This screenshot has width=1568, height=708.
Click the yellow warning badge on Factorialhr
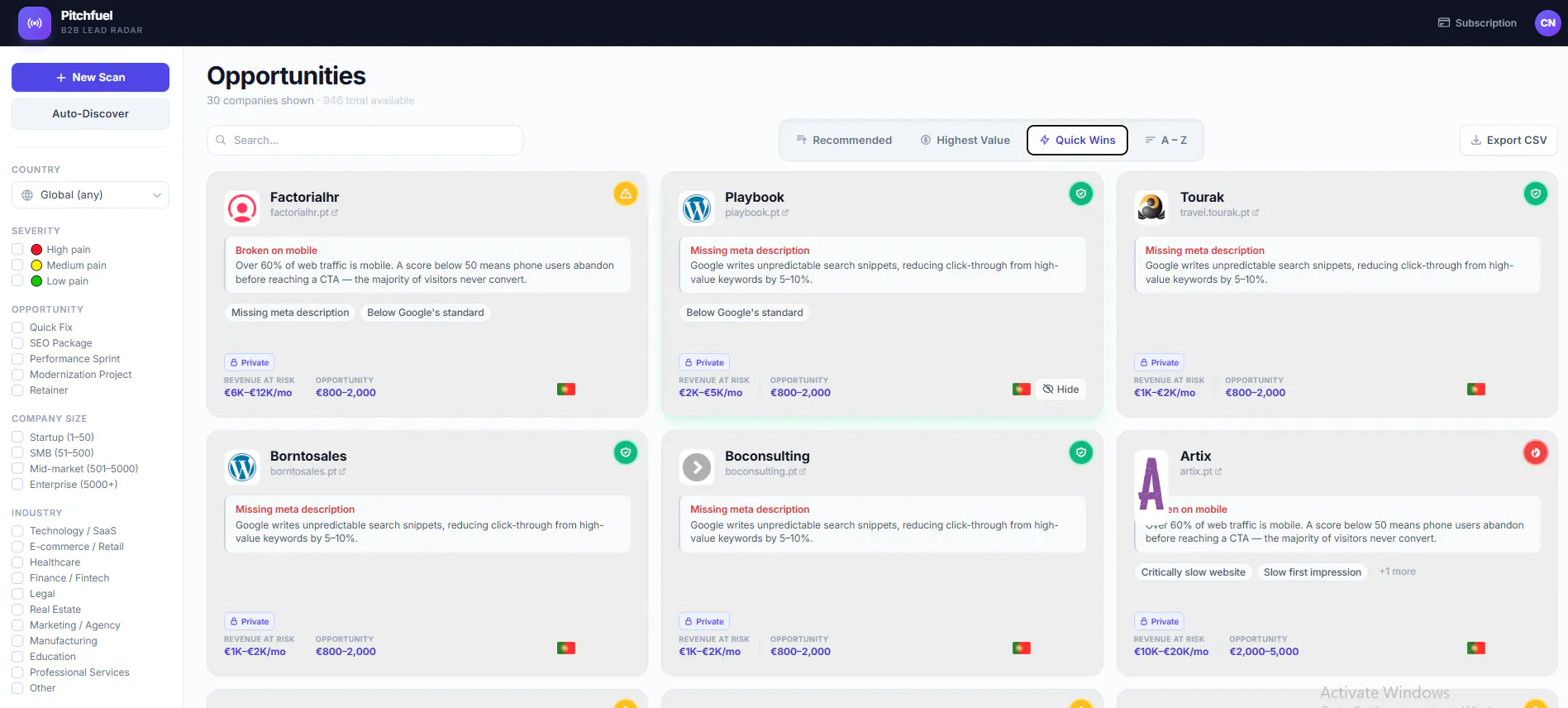(626, 194)
